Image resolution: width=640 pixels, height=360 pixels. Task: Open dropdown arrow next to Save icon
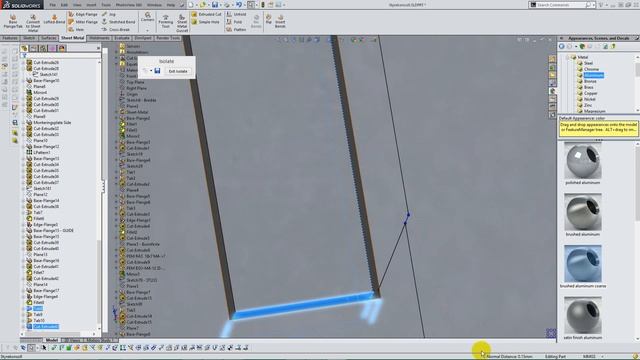coord(220,5)
